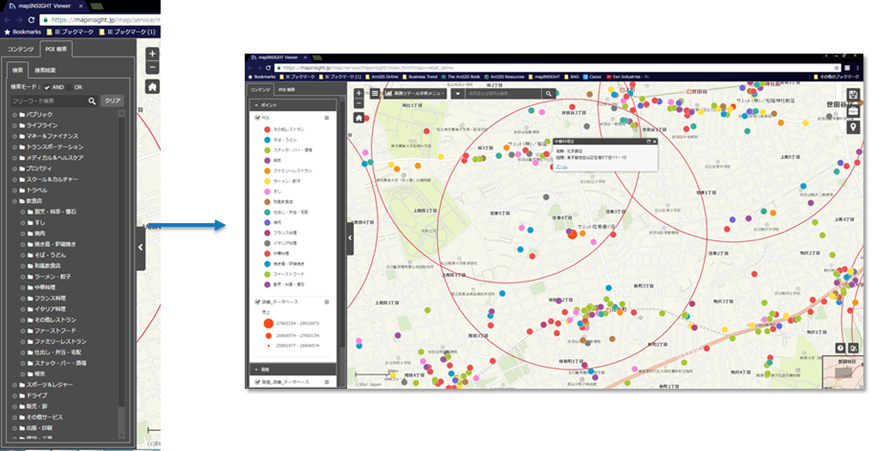Open the layer list icon beside zoom controls

(374, 94)
